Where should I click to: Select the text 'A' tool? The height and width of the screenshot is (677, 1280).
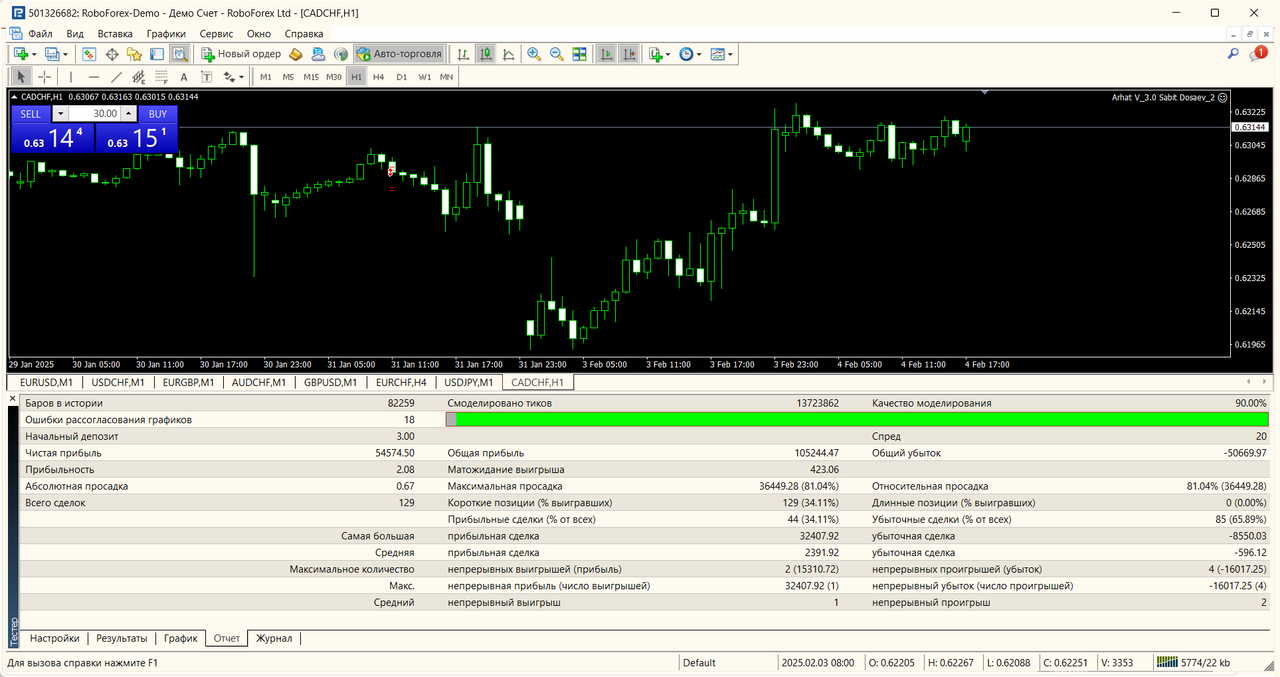[x=184, y=76]
